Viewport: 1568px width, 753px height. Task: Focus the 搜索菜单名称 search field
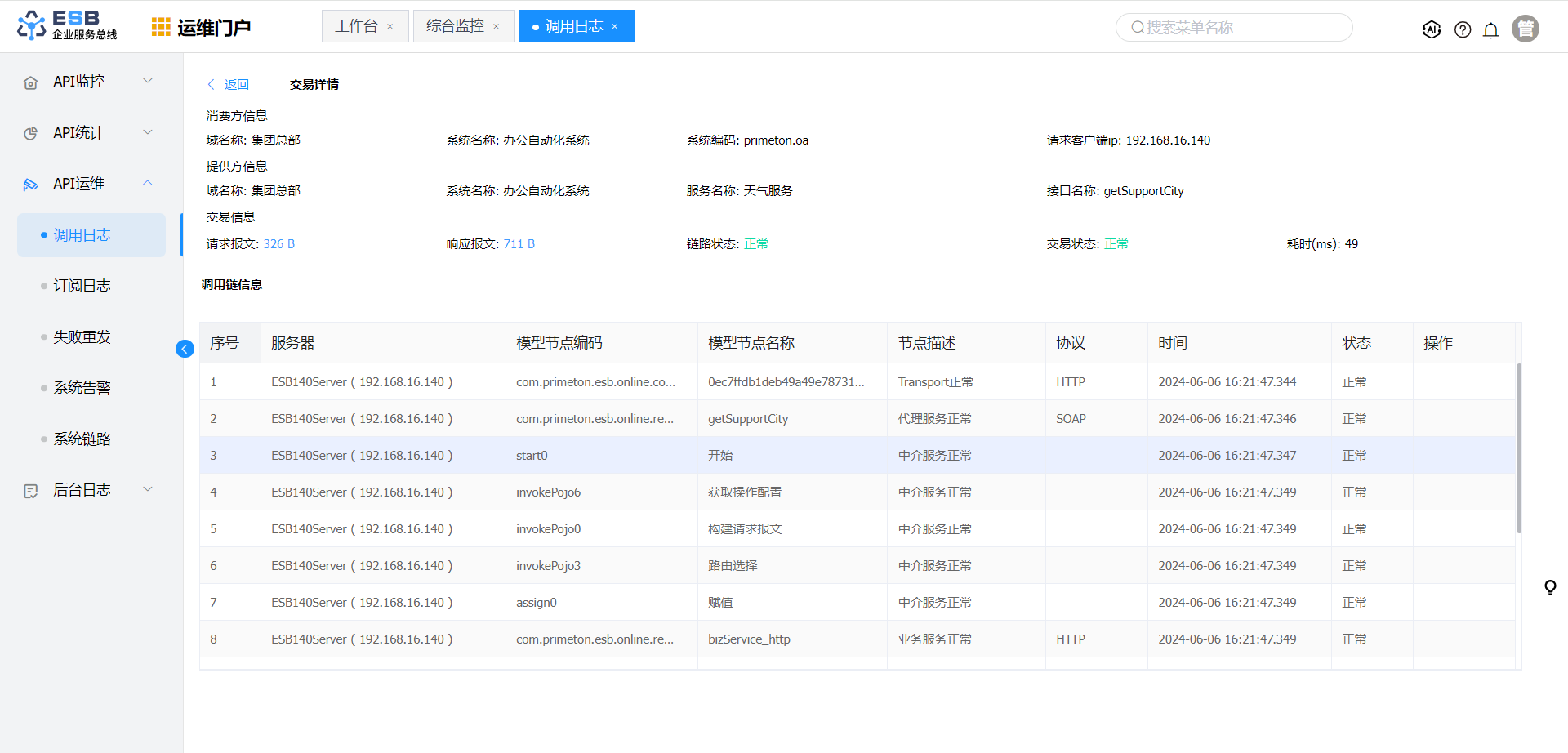point(1233,28)
